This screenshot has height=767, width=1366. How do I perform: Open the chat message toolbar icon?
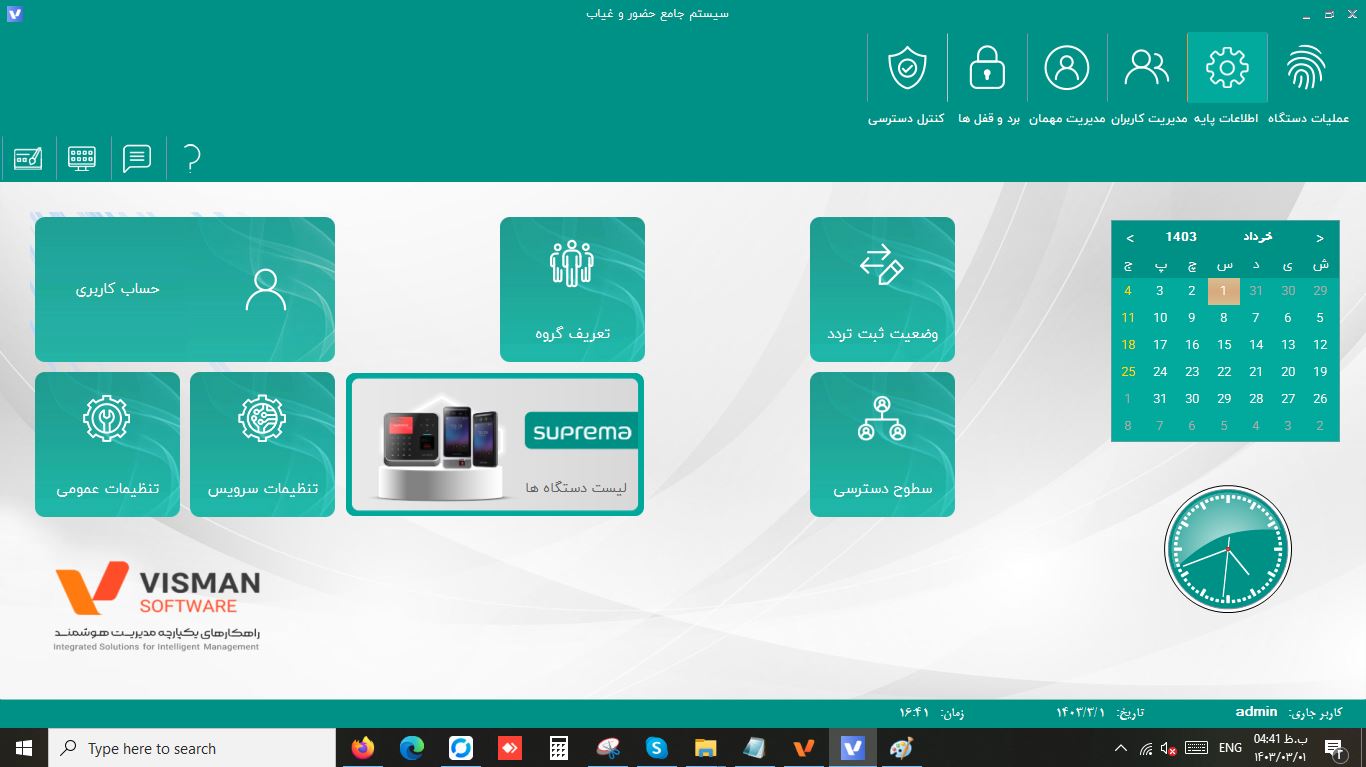tap(137, 158)
